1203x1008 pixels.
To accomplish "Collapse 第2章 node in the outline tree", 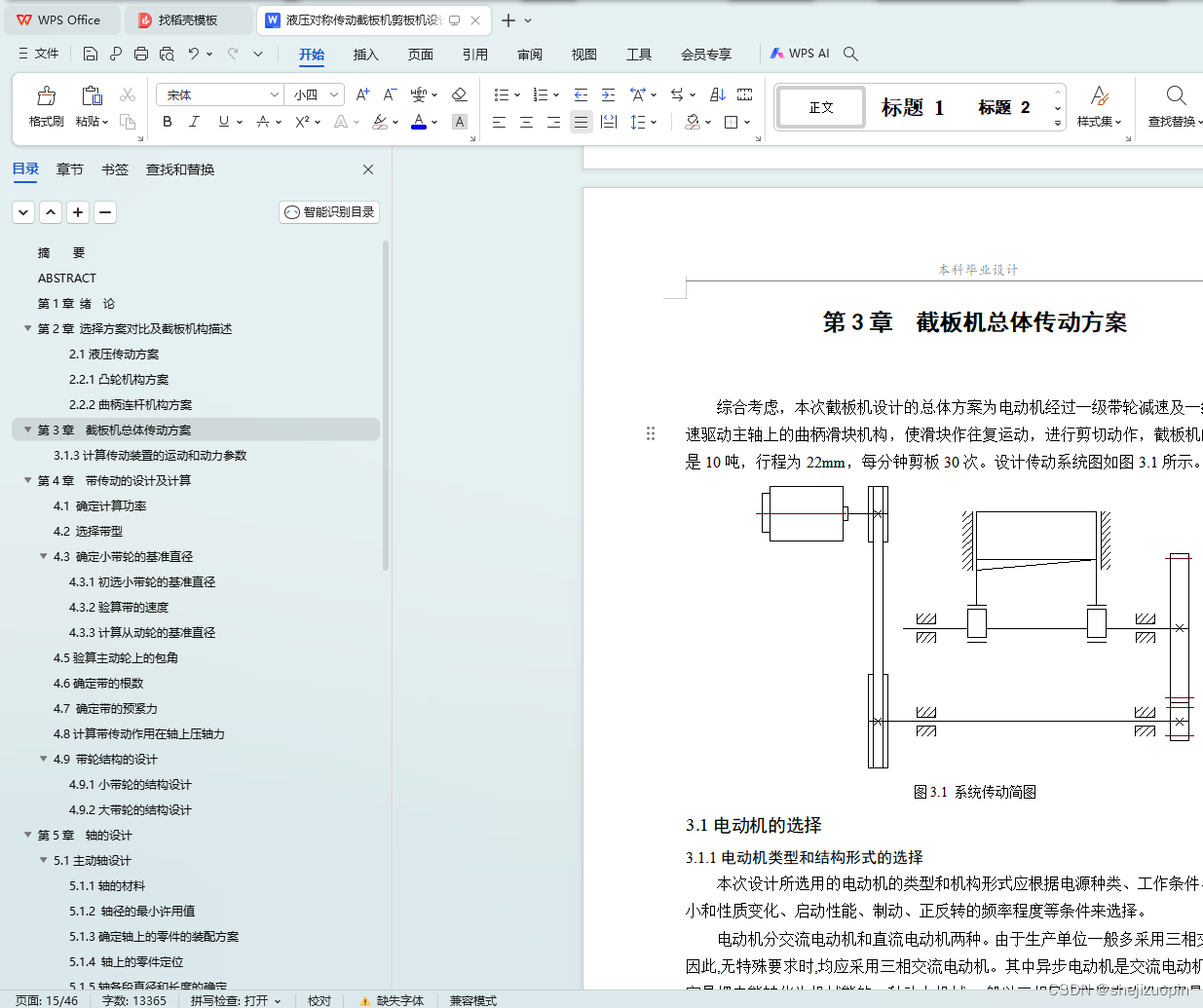I will coord(28,329).
